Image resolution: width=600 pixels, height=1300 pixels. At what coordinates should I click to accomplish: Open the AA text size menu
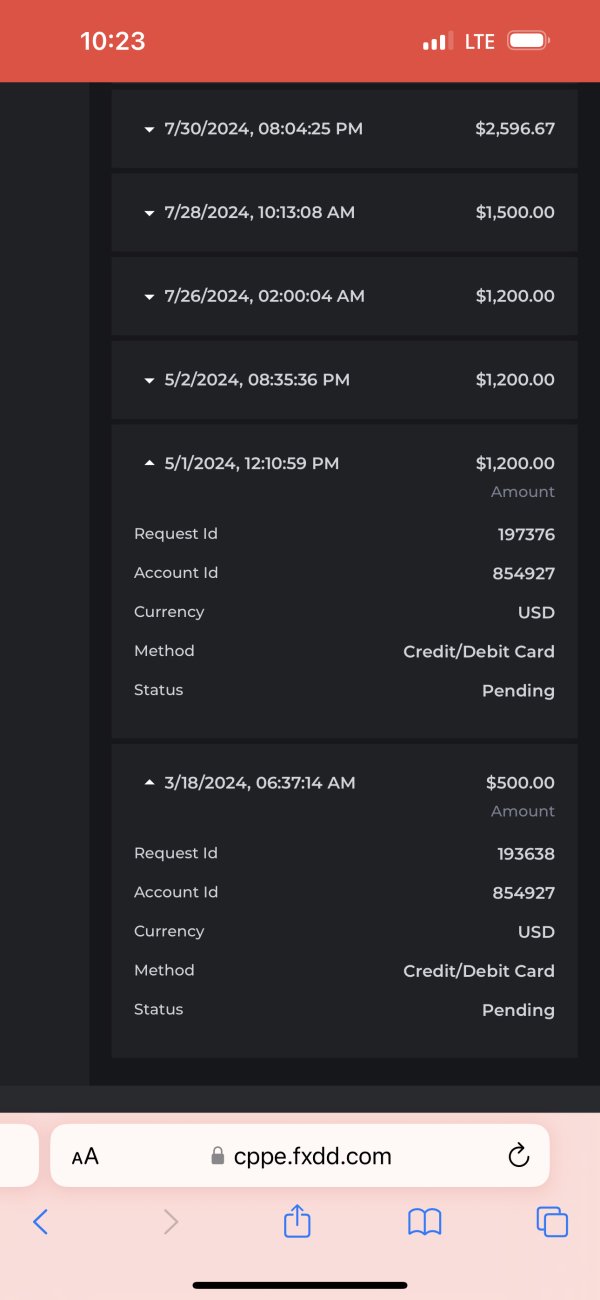(85, 1157)
